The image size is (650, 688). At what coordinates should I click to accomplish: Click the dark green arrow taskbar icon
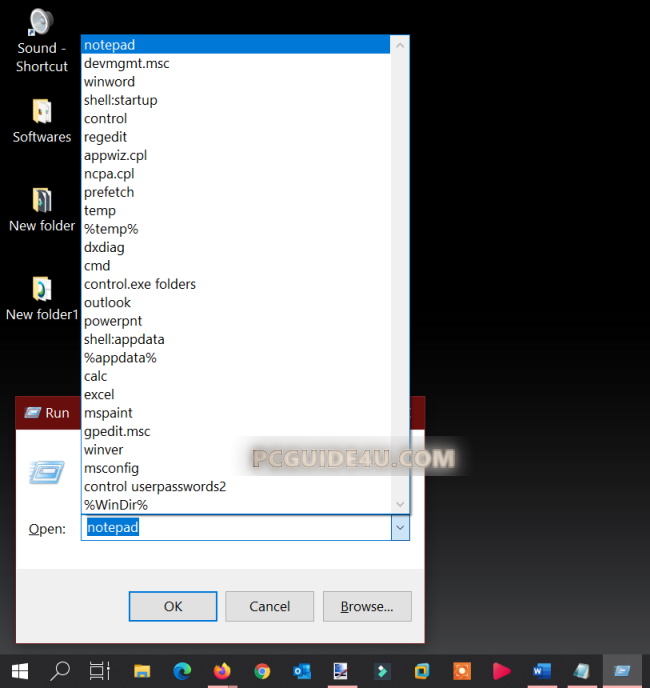point(382,671)
